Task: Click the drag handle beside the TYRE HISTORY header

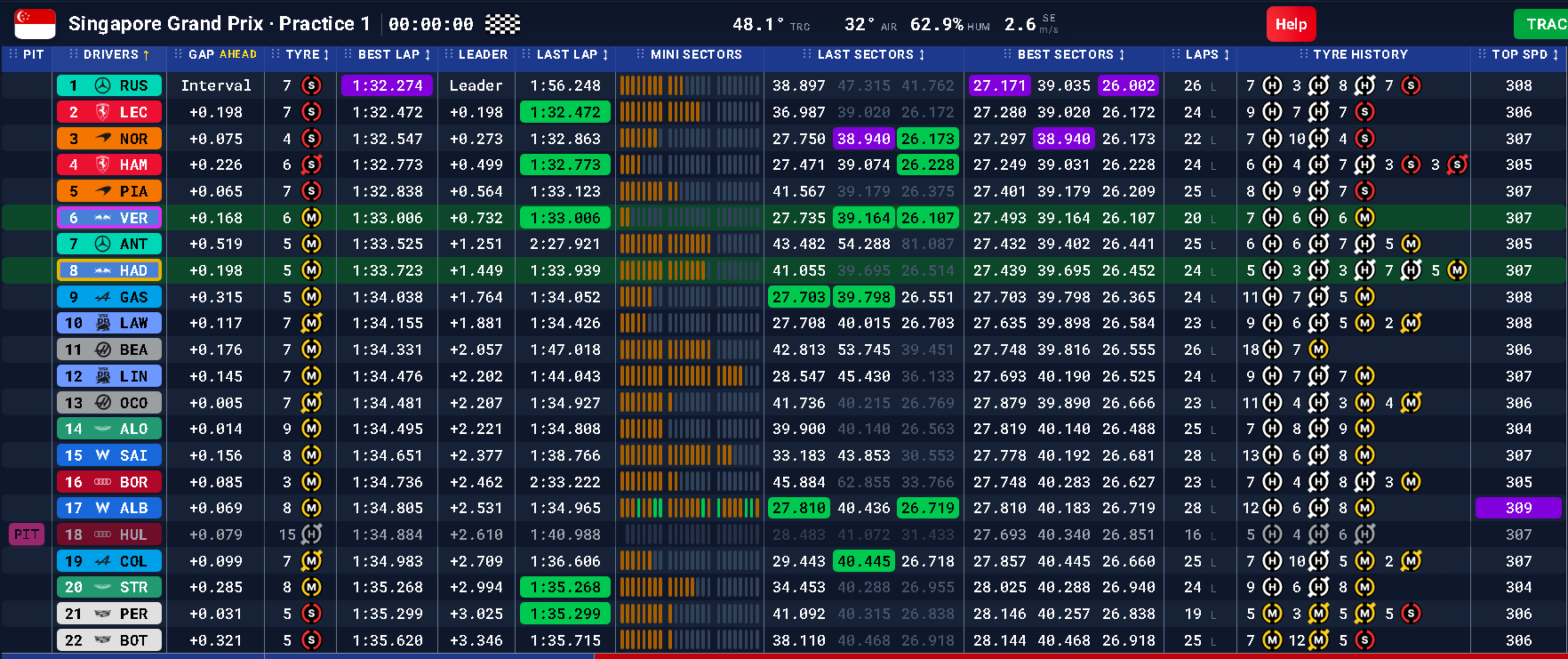Action: pyautogui.click(x=1303, y=54)
